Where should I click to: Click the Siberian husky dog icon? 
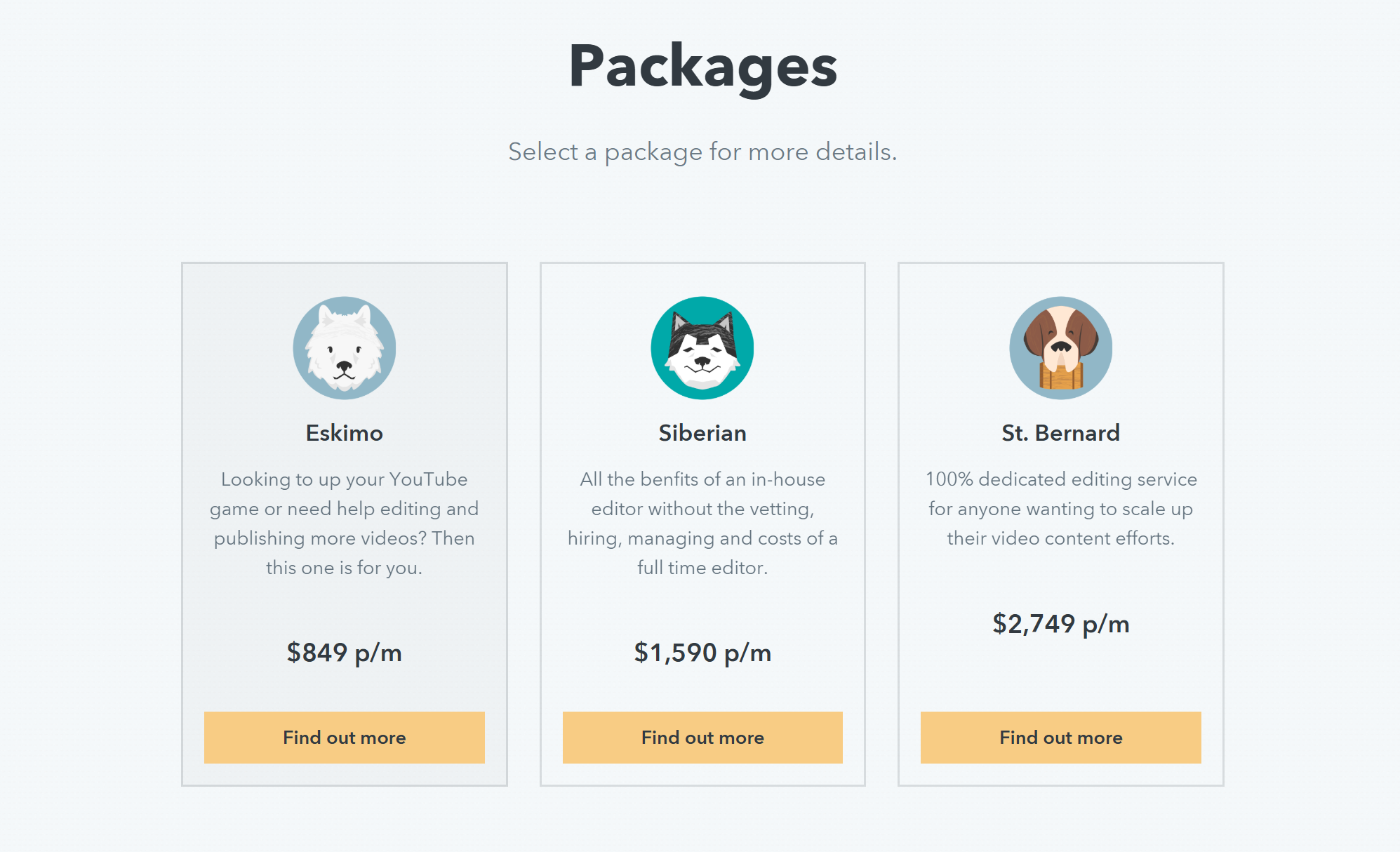click(x=702, y=348)
